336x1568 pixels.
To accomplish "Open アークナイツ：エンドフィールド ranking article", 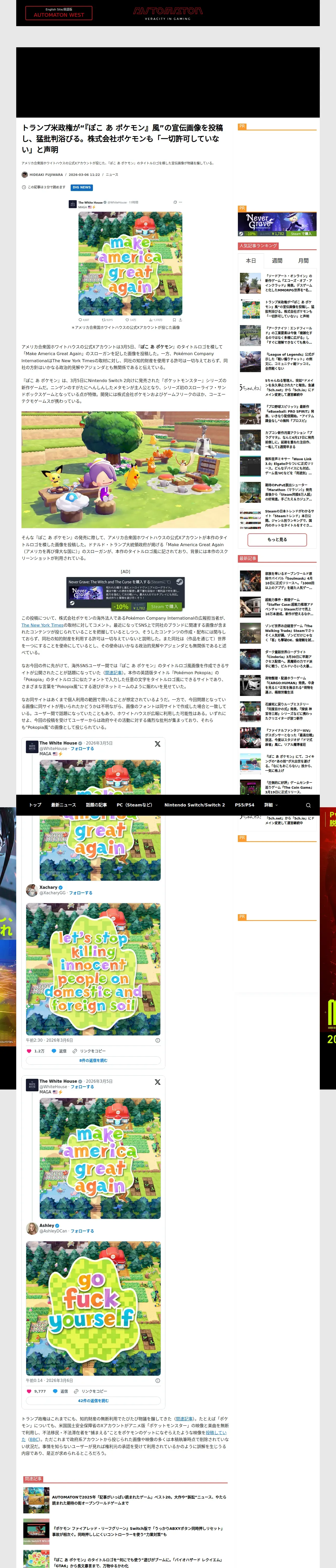I will [277, 335].
